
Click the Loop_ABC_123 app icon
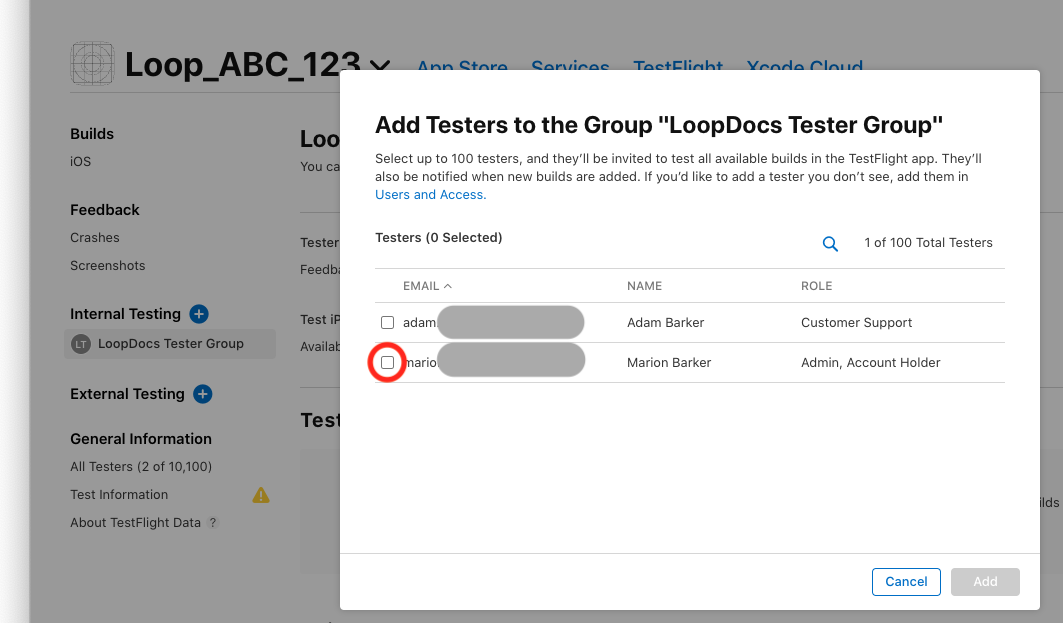pos(93,64)
